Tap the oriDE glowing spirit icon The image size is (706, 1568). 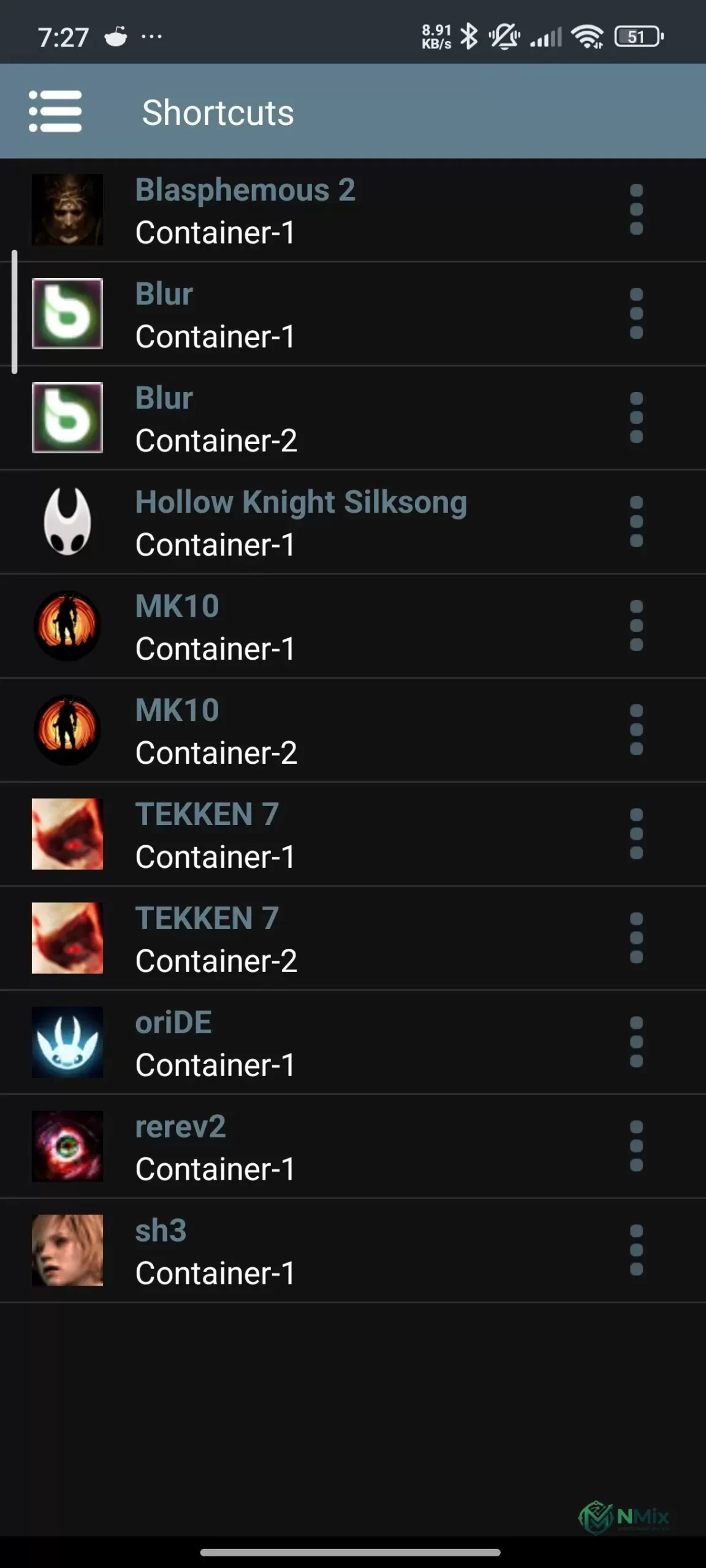(67, 1042)
